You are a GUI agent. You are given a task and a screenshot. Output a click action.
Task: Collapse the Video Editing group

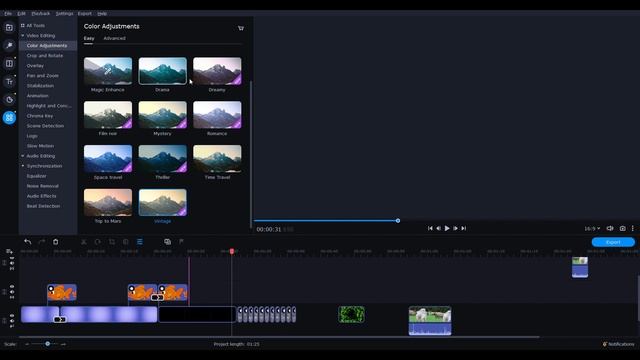pyautogui.click(x=23, y=36)
